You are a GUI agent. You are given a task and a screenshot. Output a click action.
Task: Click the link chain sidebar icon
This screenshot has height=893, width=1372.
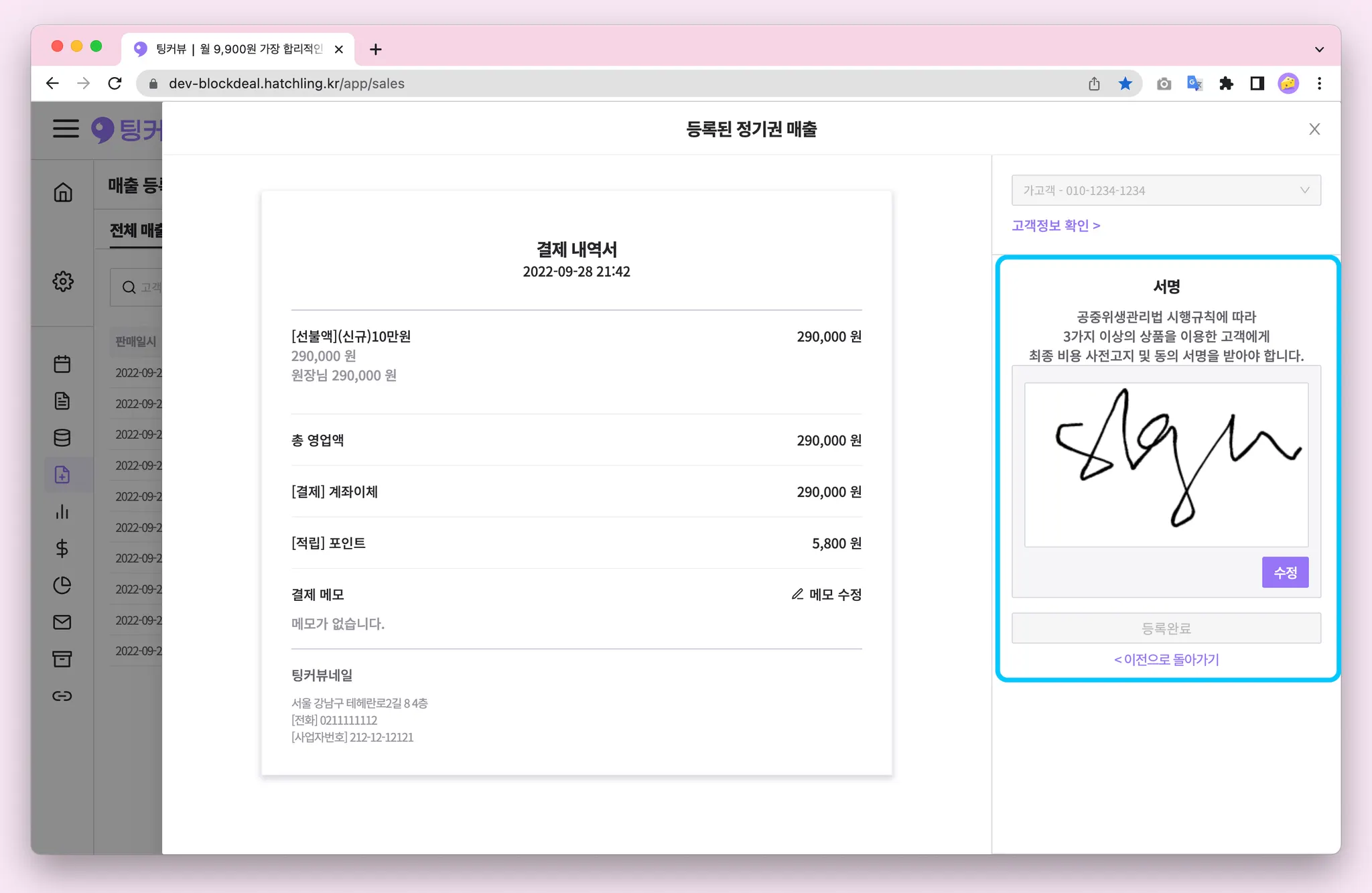tap(62, 696)
